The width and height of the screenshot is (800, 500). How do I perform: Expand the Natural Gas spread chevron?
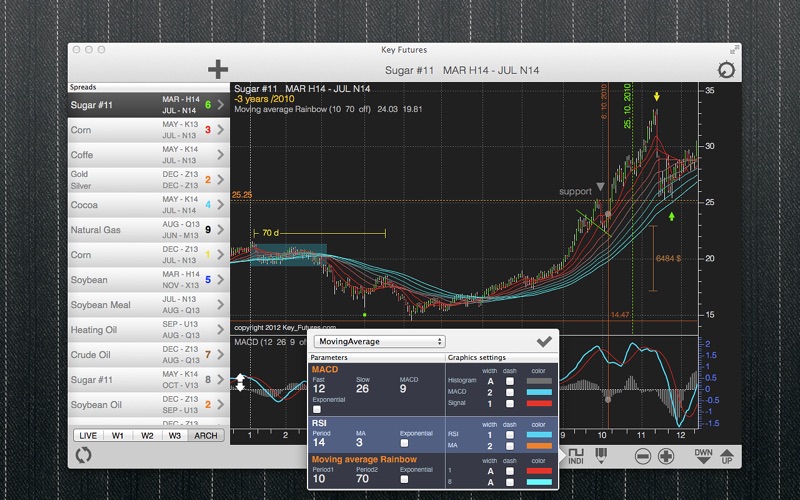pyautogui.click(x=220, y=230)
